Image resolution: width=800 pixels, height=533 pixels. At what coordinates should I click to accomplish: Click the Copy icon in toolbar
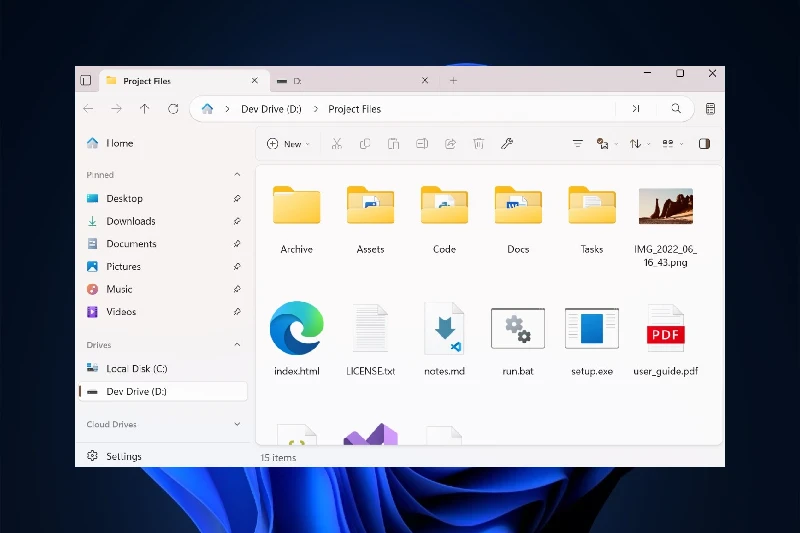pyautogui.click(x=365, y=144)
